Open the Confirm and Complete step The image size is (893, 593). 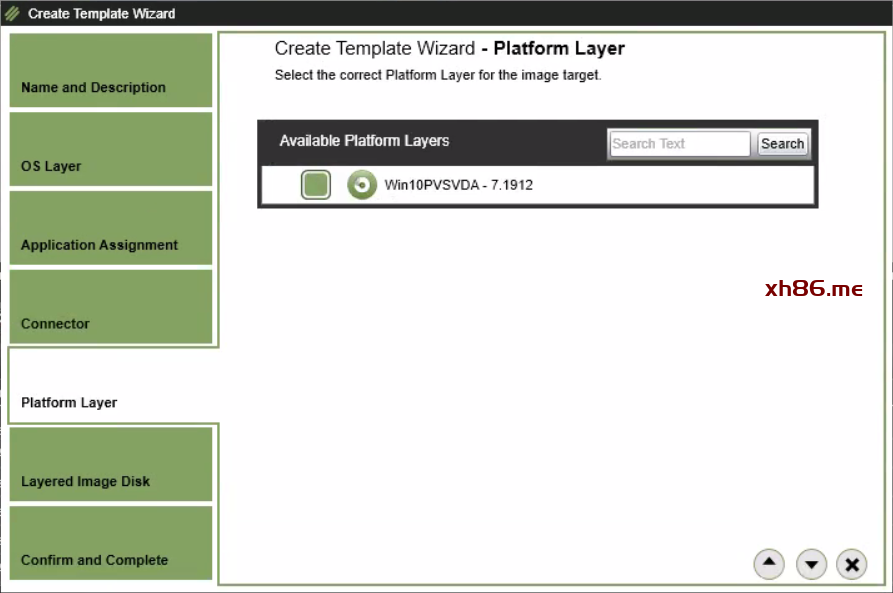click(111, 543)
